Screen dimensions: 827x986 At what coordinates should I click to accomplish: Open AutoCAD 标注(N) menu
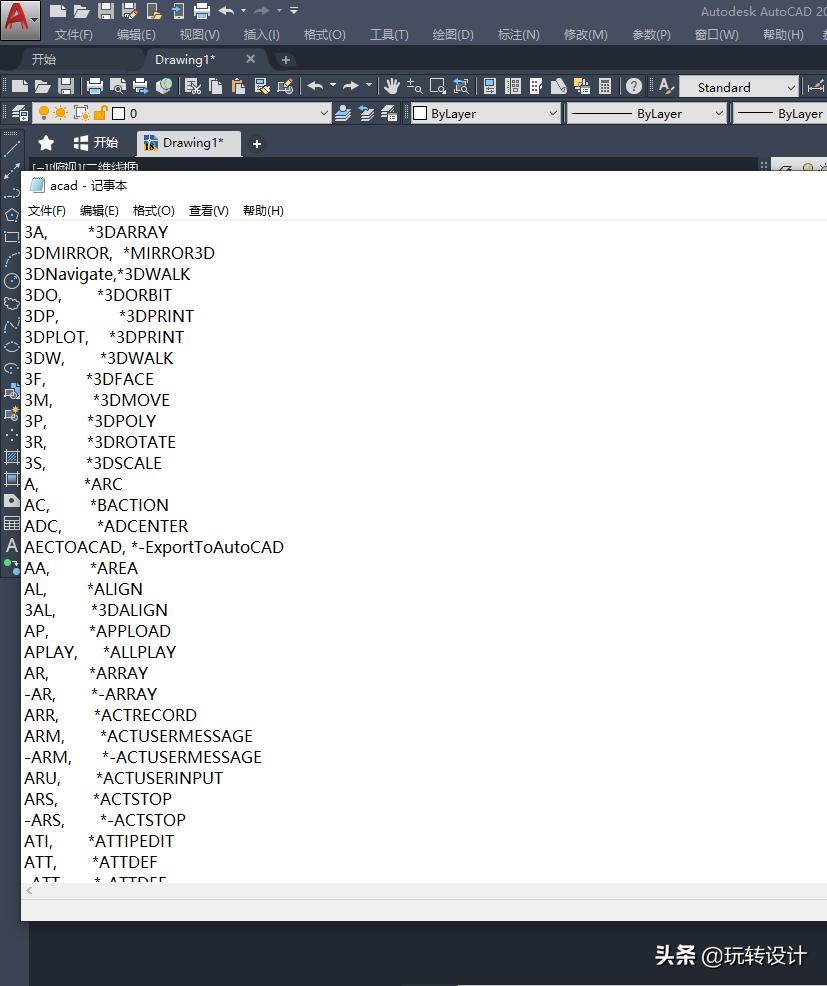[518, 35]
